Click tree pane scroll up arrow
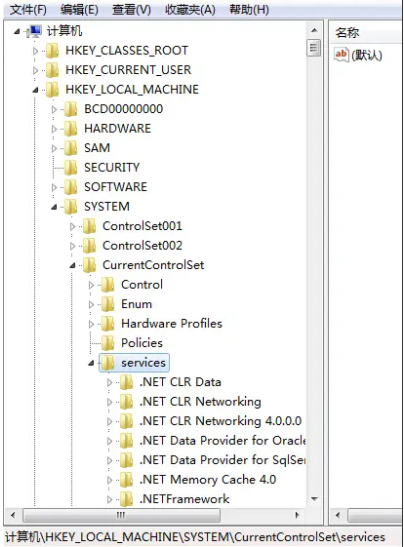404x547 pixels. [x=314, y=31]
